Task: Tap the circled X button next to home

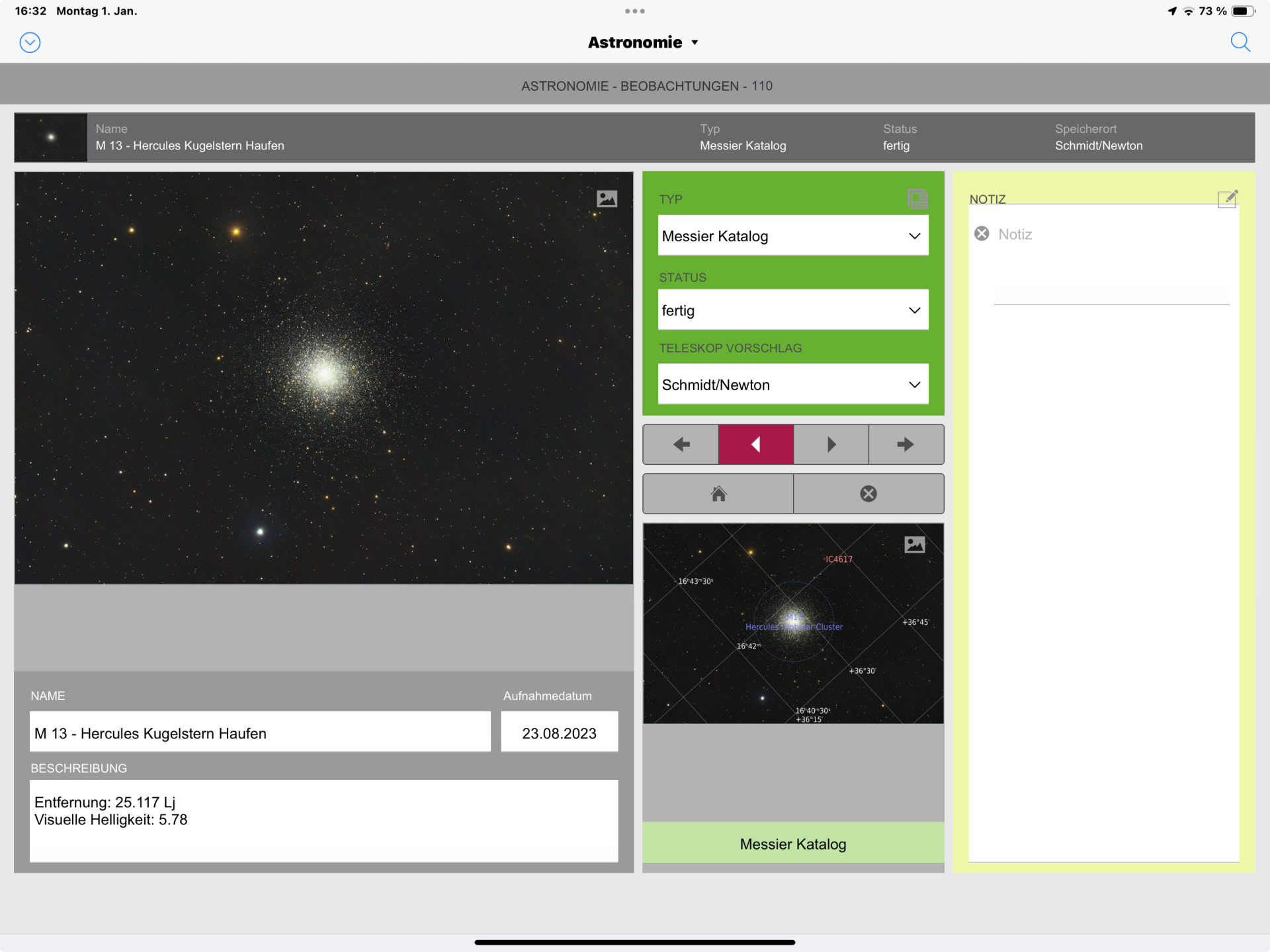Action: point(868,494)
